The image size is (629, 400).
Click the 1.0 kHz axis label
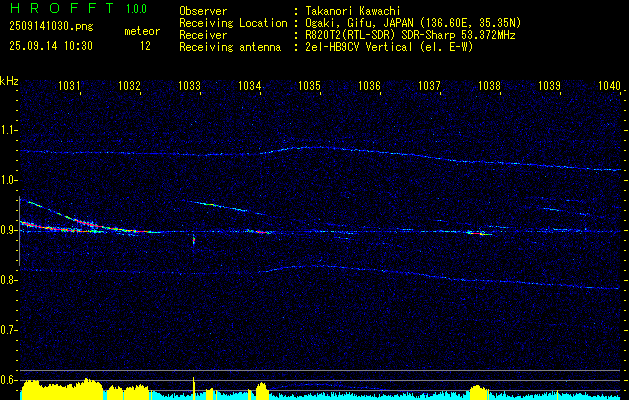point(8,180)
